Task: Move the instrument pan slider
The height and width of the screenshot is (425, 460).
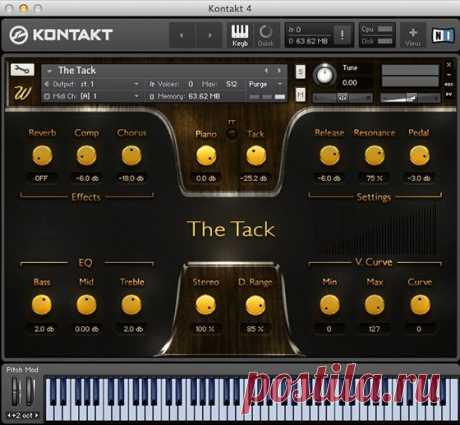Action: (x=343, y=98)
